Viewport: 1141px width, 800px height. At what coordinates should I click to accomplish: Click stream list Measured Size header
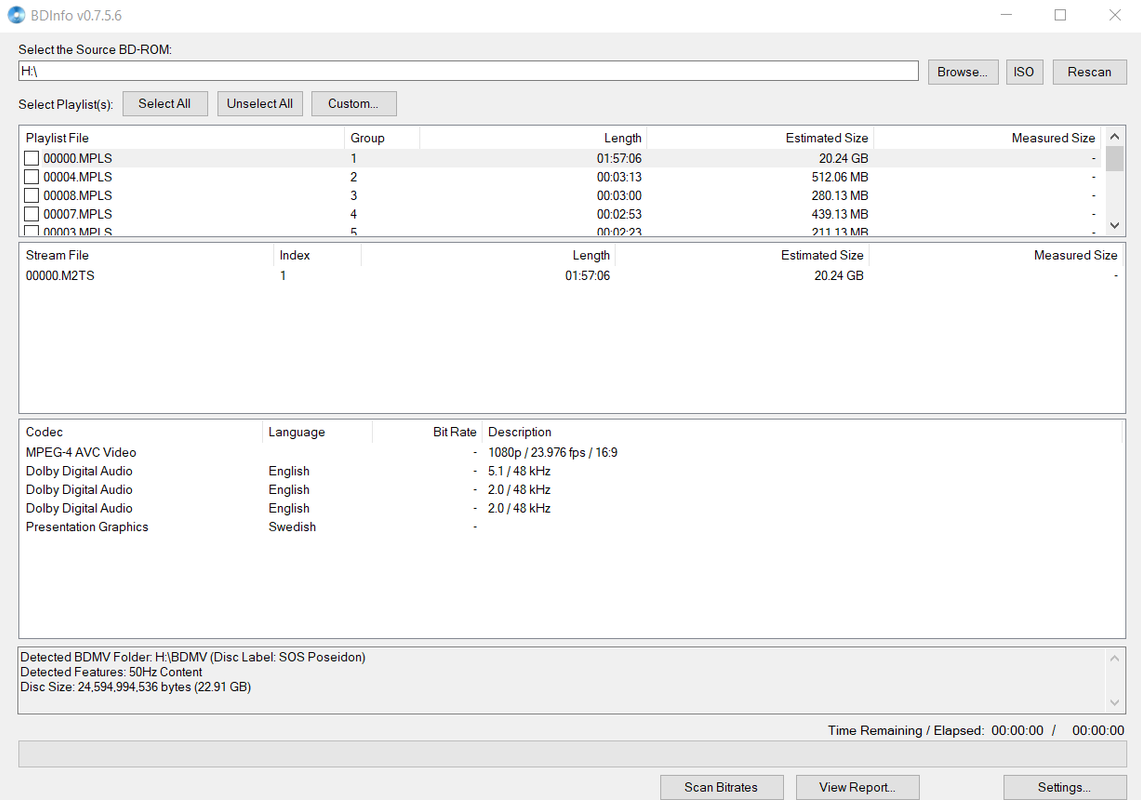(x=995, y=256)
